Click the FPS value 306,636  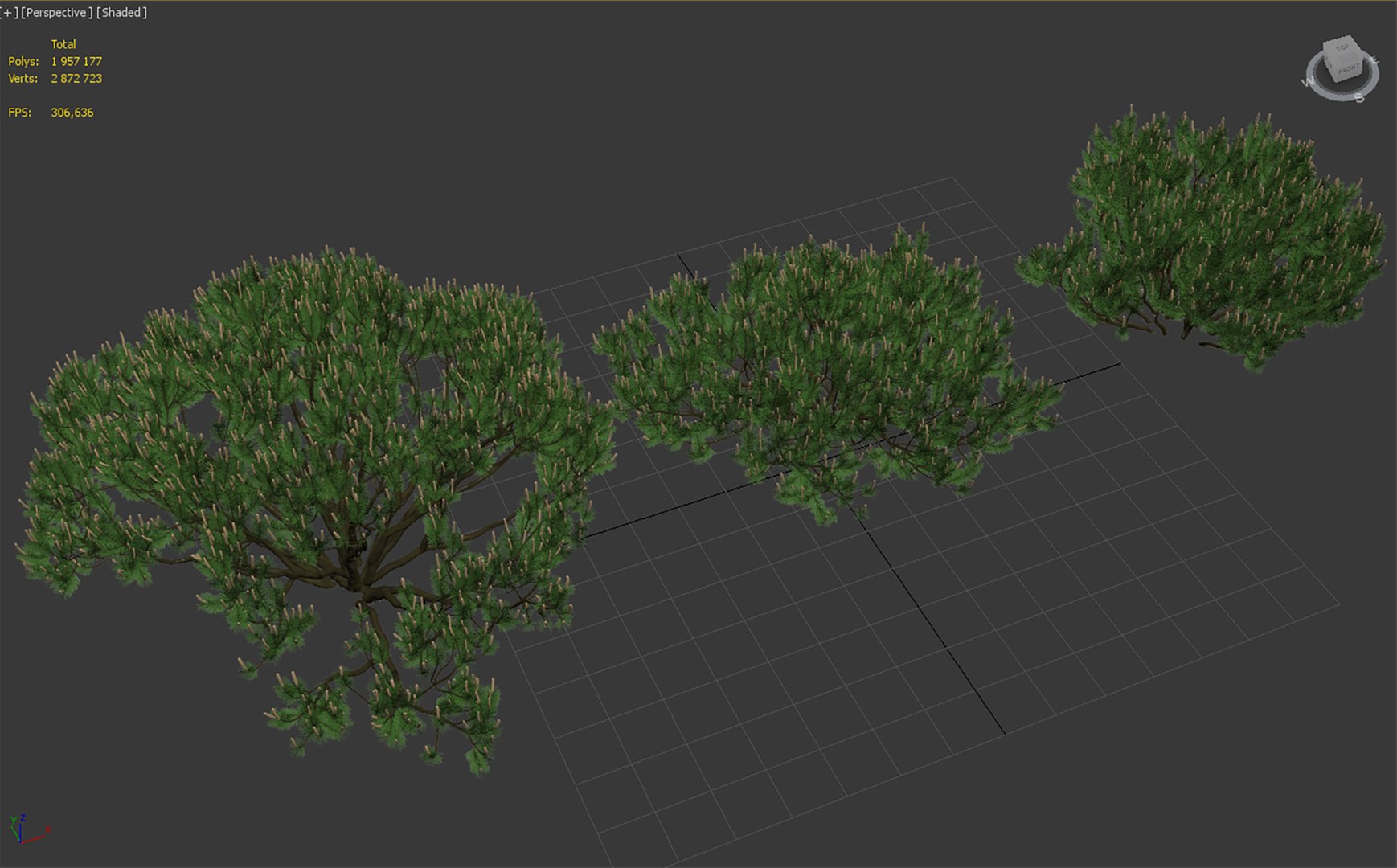(x=72, y=113)
